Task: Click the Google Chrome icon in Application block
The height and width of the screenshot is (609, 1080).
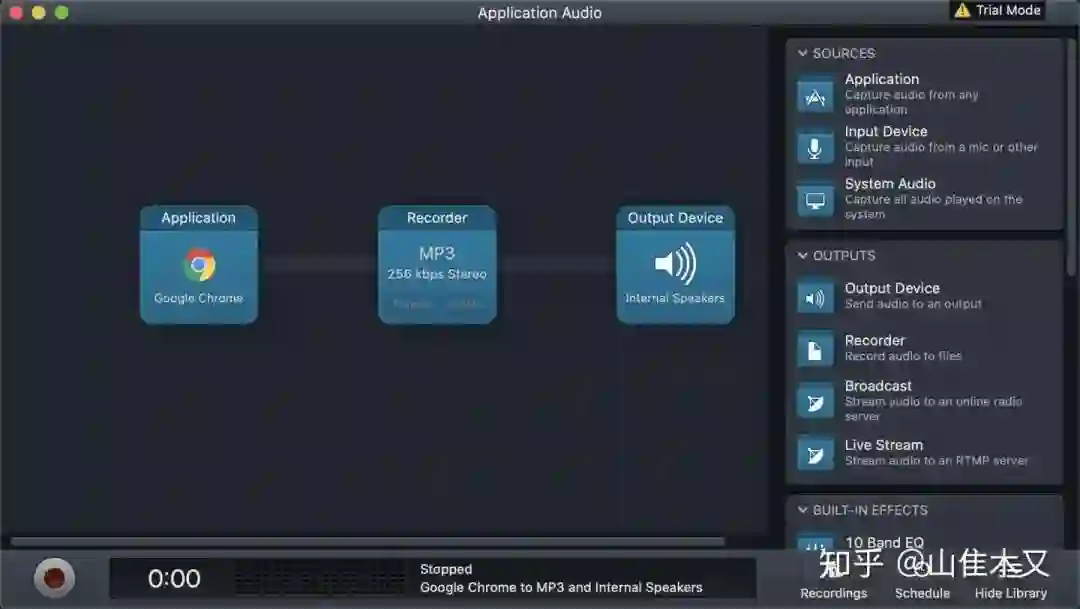Action: click(199, 265)
